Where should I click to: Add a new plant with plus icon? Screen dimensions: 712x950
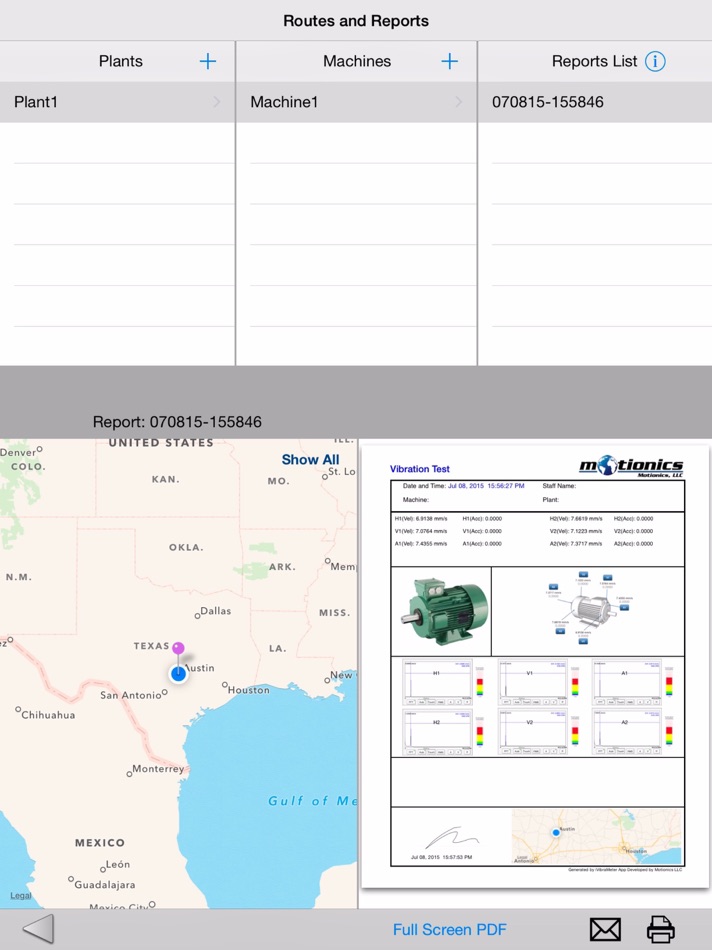[208, 61]
